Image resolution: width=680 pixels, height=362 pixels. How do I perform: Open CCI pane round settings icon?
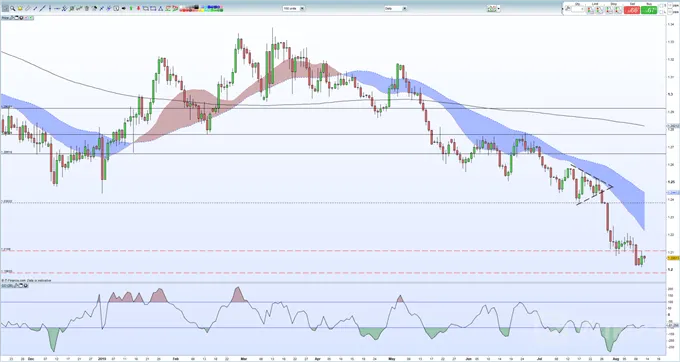point(26,286)
